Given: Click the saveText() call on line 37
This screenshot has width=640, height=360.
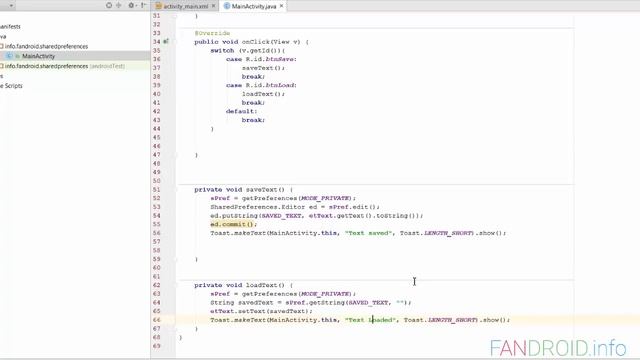Looking at the screenshot, I should (x=263, y=68).
